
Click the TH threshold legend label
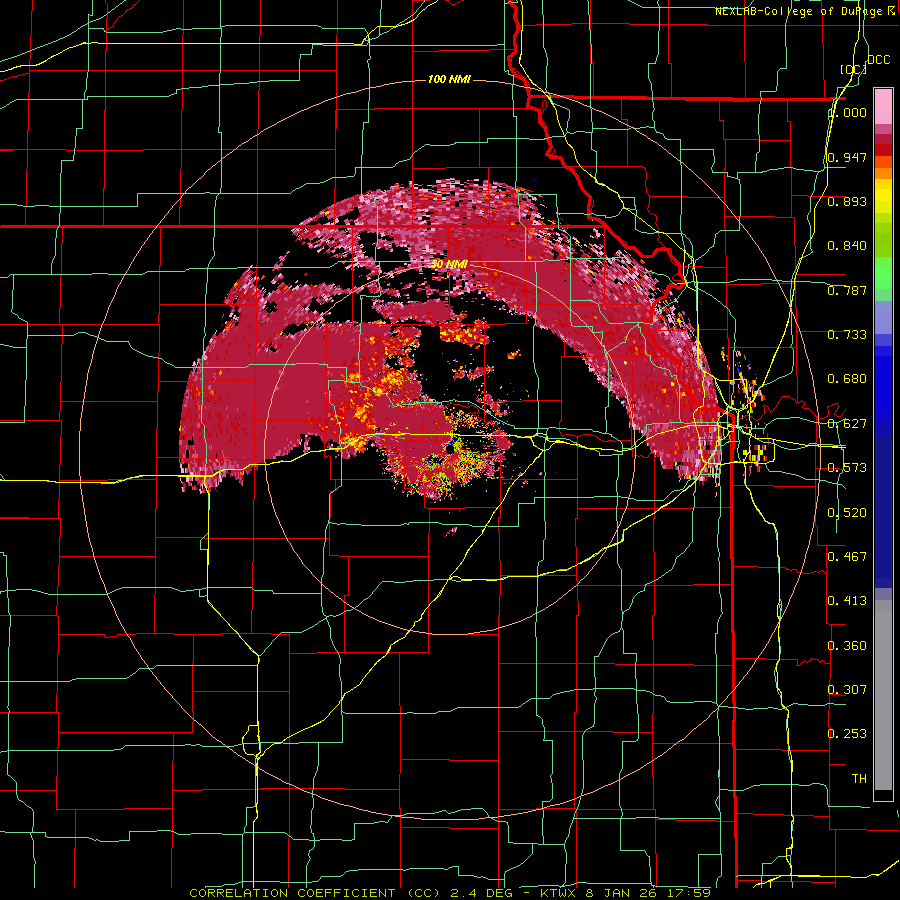[x=859, y=779]
